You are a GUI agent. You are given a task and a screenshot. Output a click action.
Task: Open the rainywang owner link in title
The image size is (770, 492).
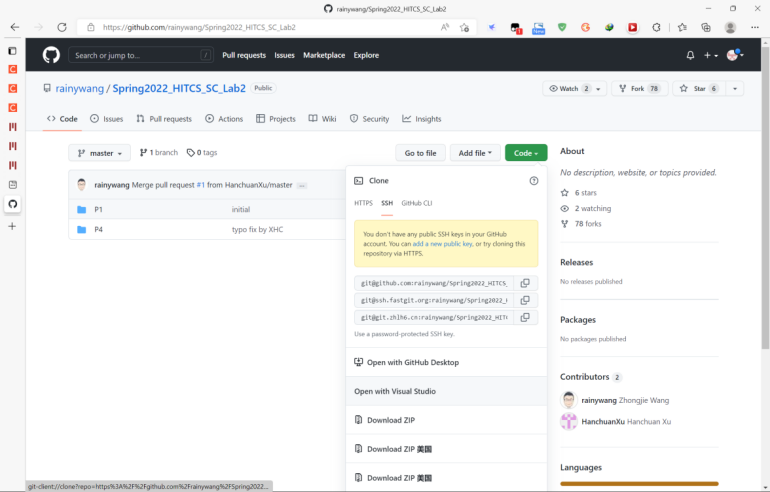click(x=80, y=88)
